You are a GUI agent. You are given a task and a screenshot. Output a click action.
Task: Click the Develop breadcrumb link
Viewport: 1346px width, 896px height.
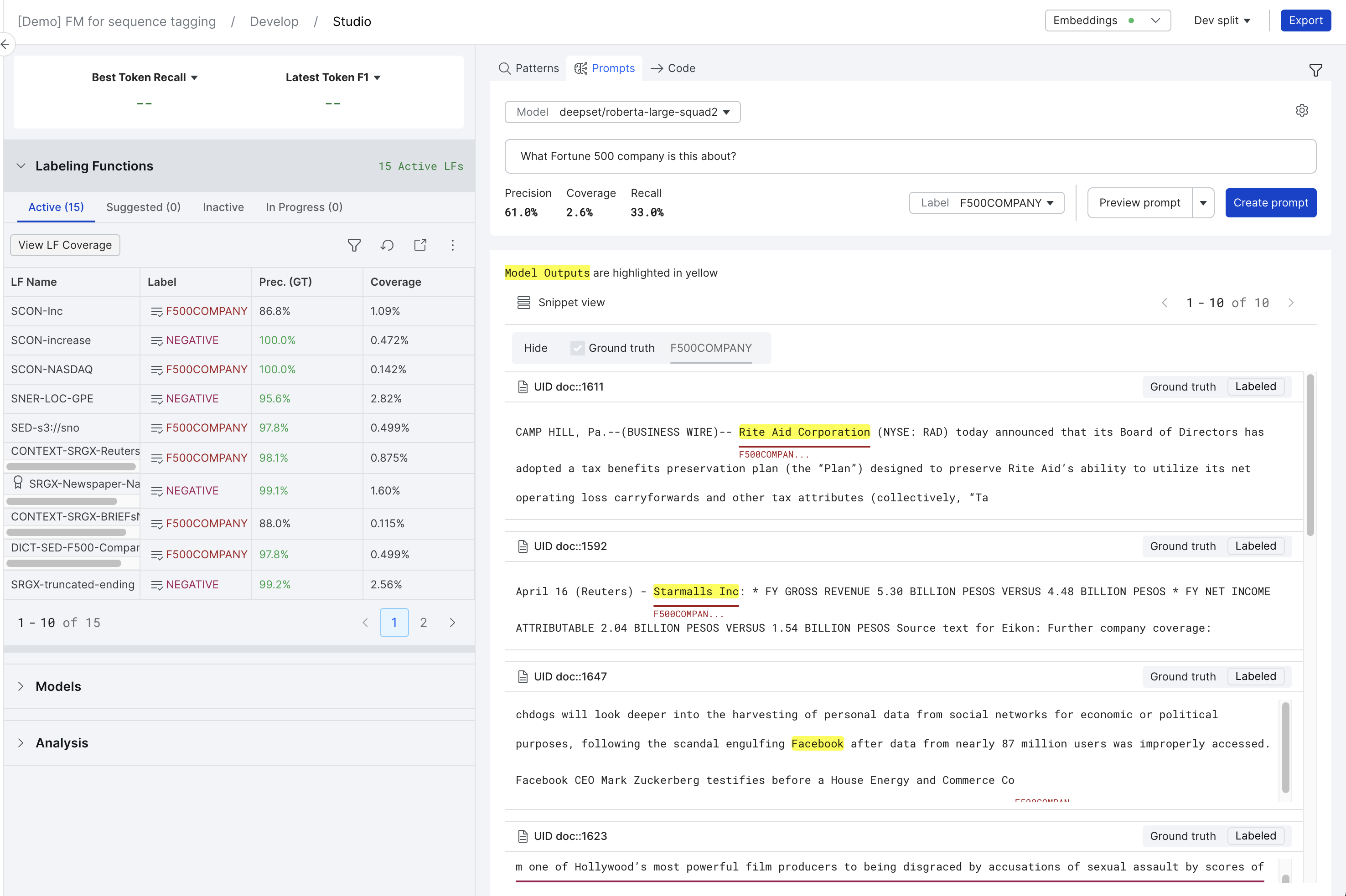[274, 22]
